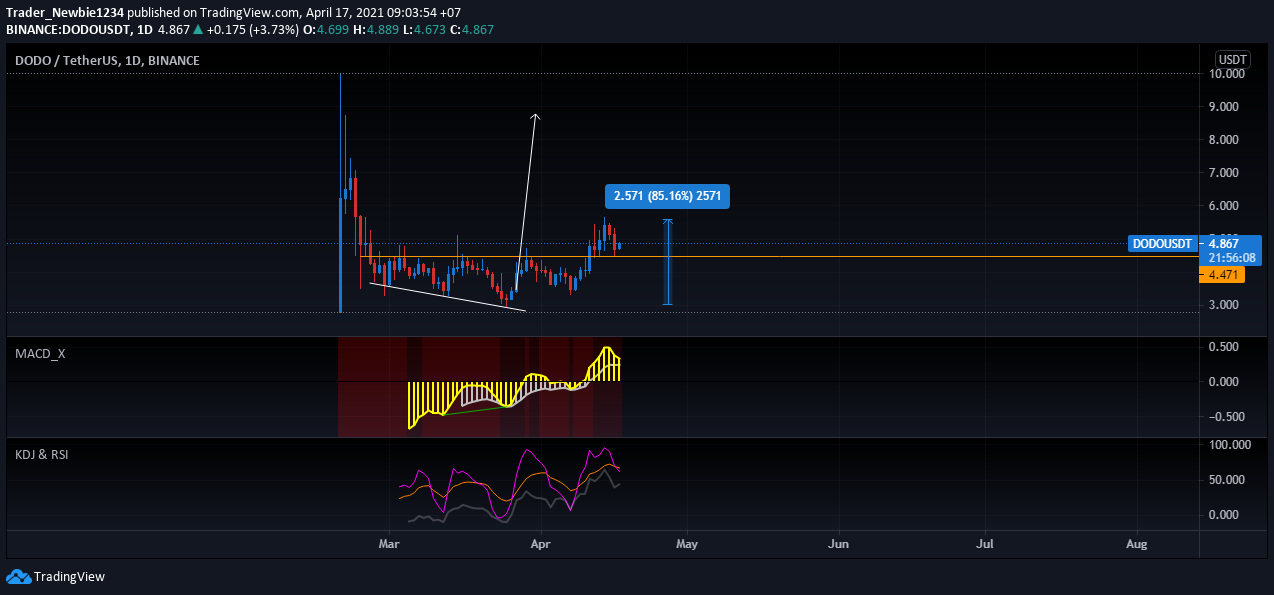The image size is (1274, 595).
Task: Click the Apr label on the time axis
Action: 541,545
